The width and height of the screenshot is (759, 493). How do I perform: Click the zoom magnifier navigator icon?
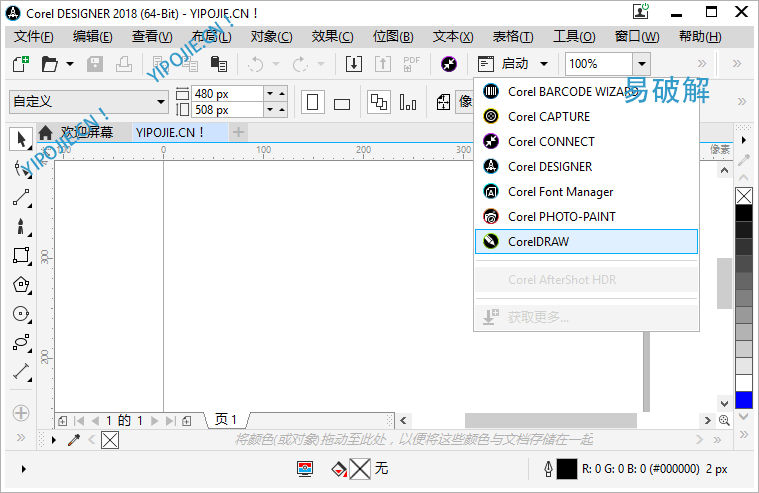[x=724, y=420]
